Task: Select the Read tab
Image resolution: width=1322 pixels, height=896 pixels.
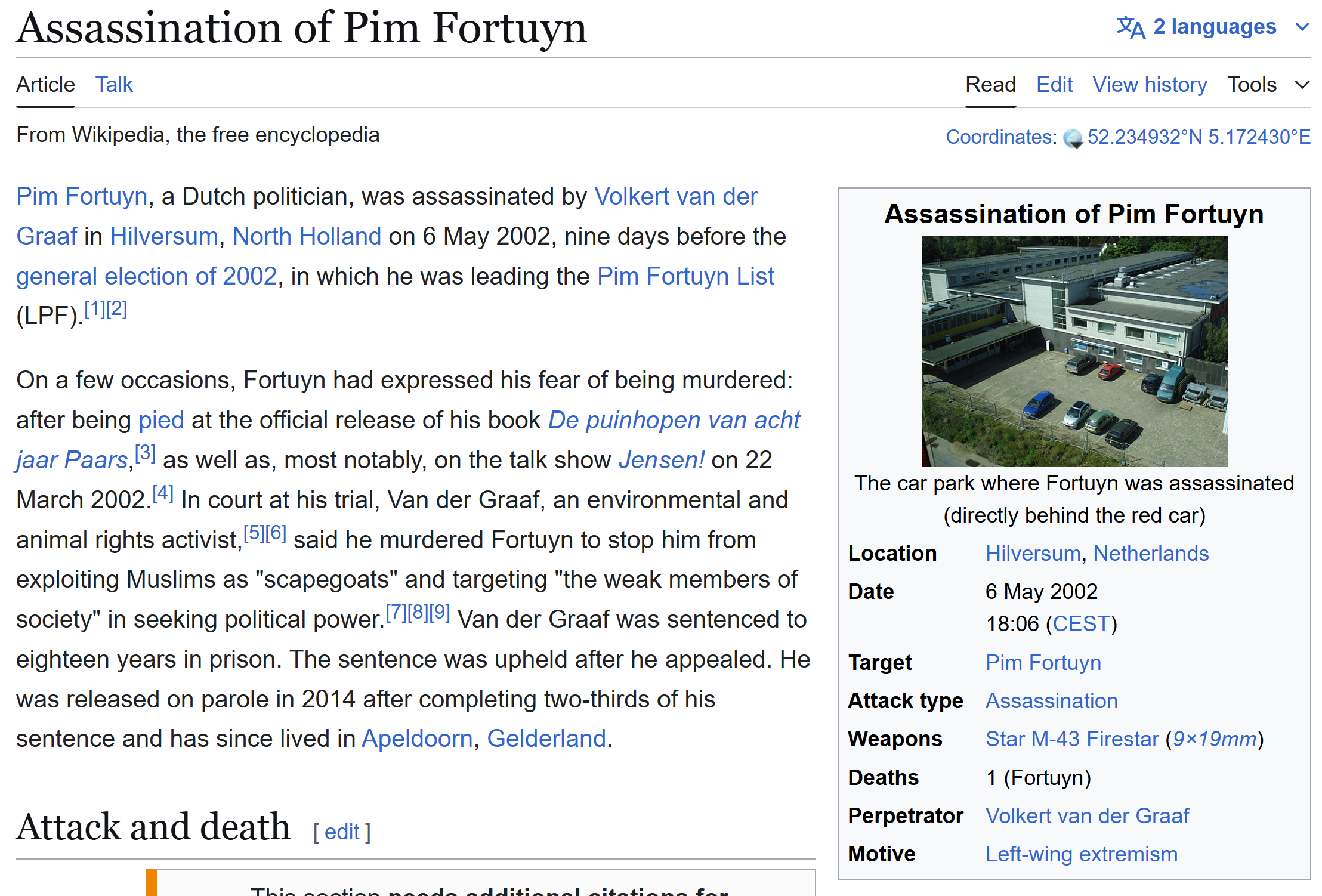Action: 990,85
